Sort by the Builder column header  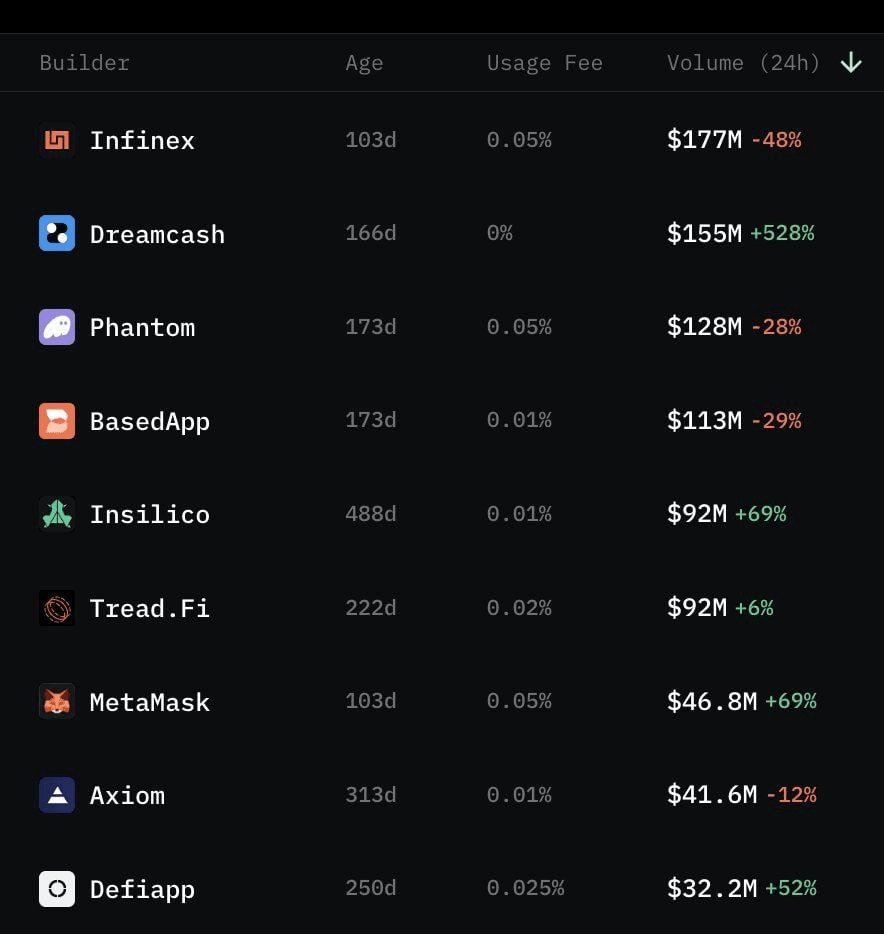tap(84, 63)
